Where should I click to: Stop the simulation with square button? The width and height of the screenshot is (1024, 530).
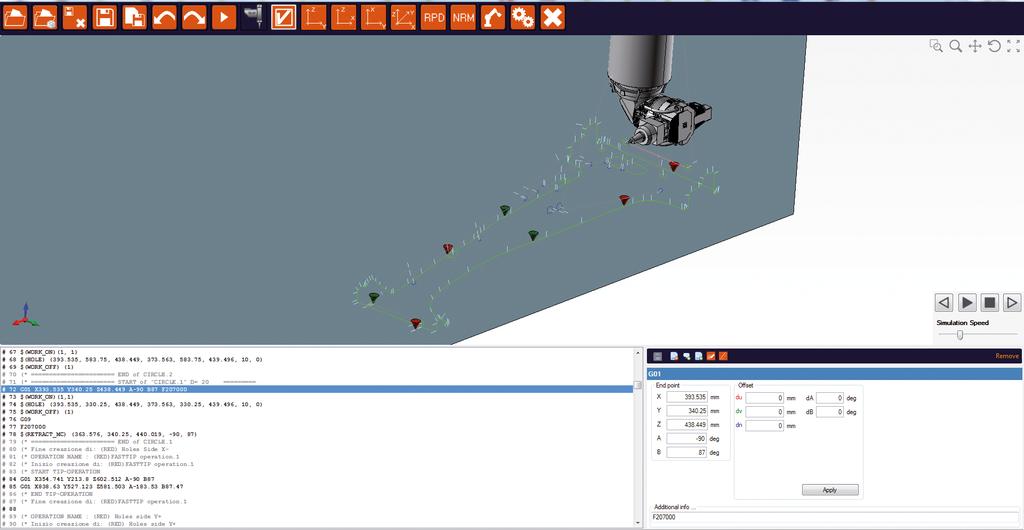(989, 302)
